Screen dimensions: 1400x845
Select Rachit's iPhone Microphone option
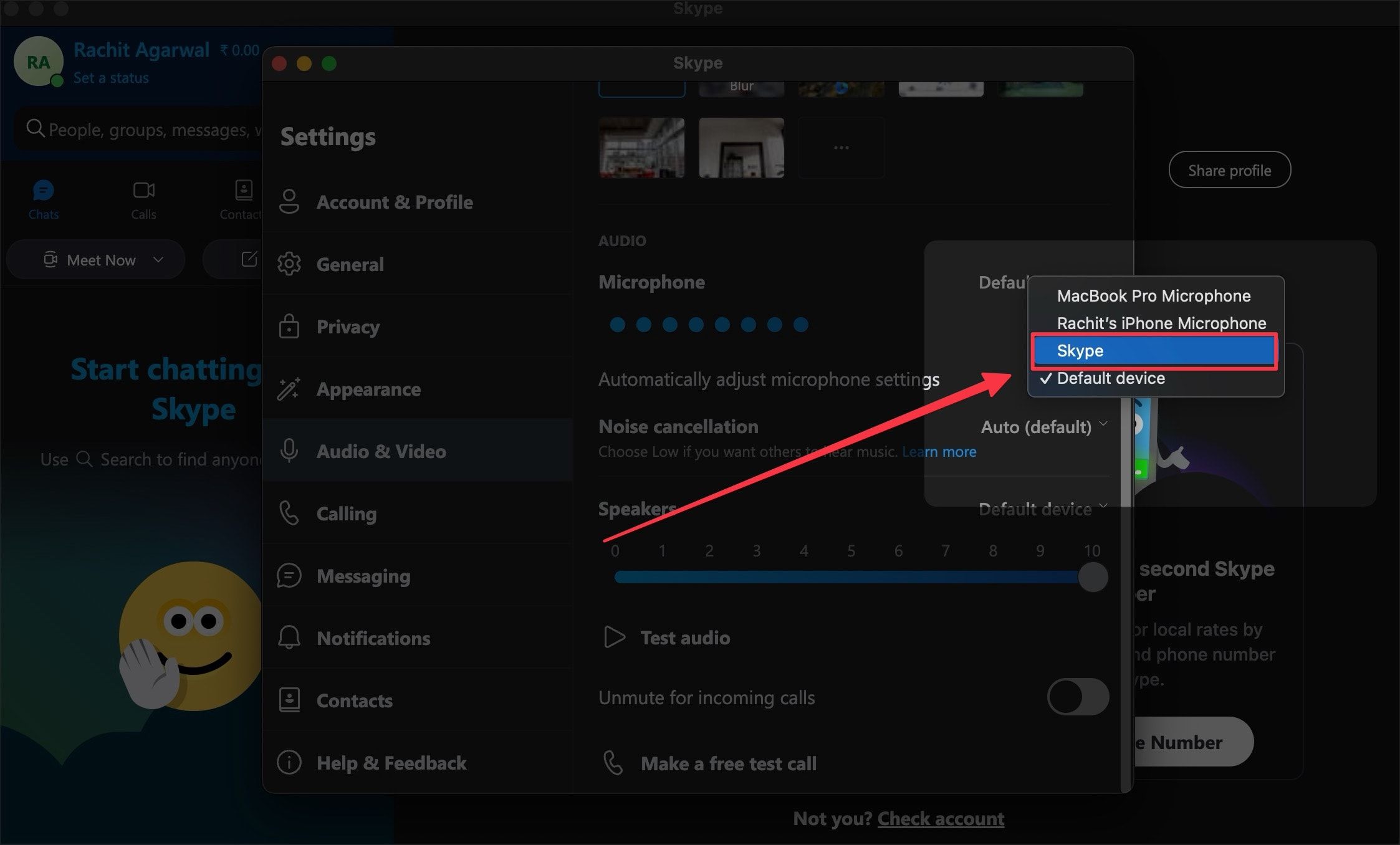(1161, 323)
